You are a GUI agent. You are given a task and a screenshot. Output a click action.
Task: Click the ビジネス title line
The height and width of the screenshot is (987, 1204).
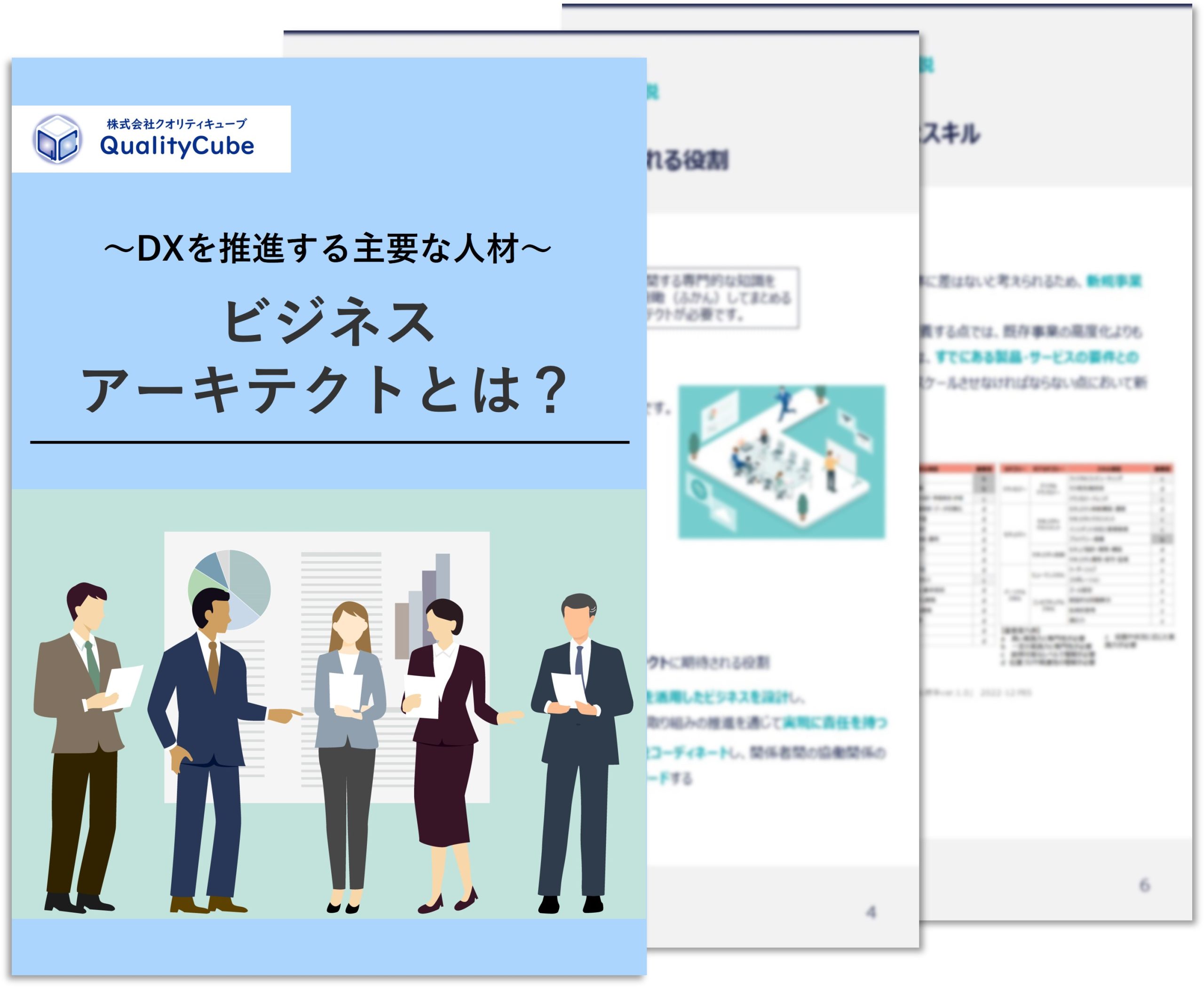329,322
